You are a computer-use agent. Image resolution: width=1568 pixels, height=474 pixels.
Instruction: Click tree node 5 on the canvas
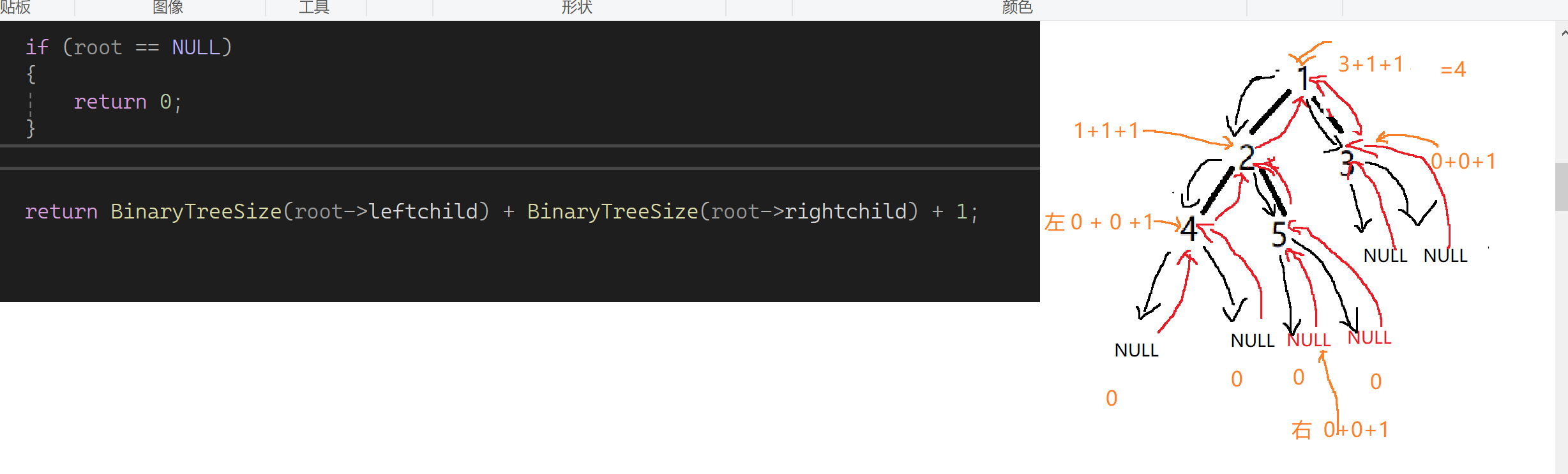pyautogui.click(x=1279, y=234)
